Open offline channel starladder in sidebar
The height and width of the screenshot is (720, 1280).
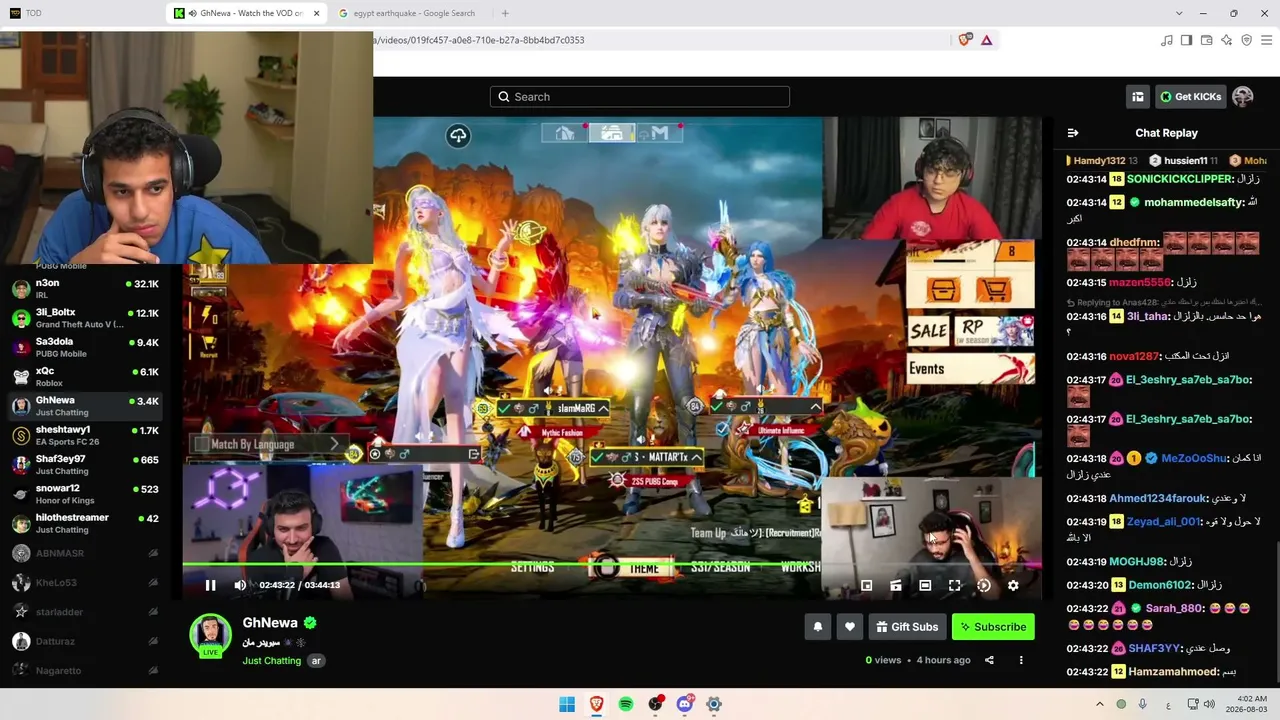point(85,611)
